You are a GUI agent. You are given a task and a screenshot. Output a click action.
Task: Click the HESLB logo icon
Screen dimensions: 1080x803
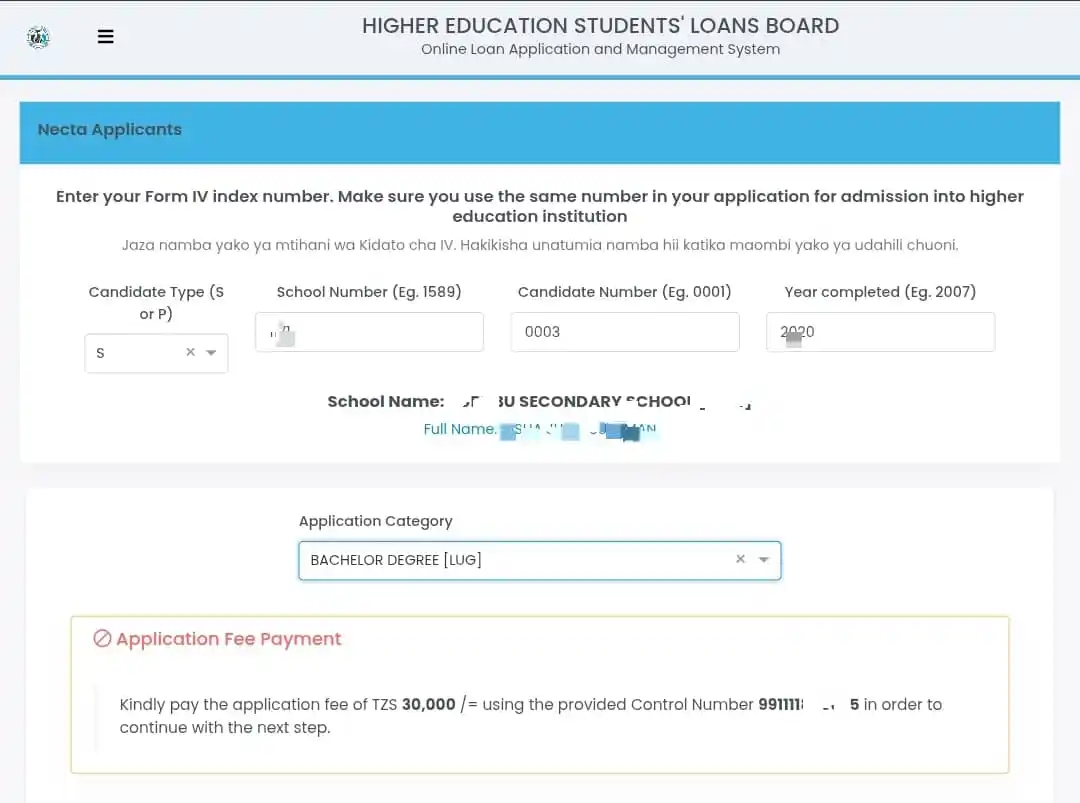[x=39, y=37]
